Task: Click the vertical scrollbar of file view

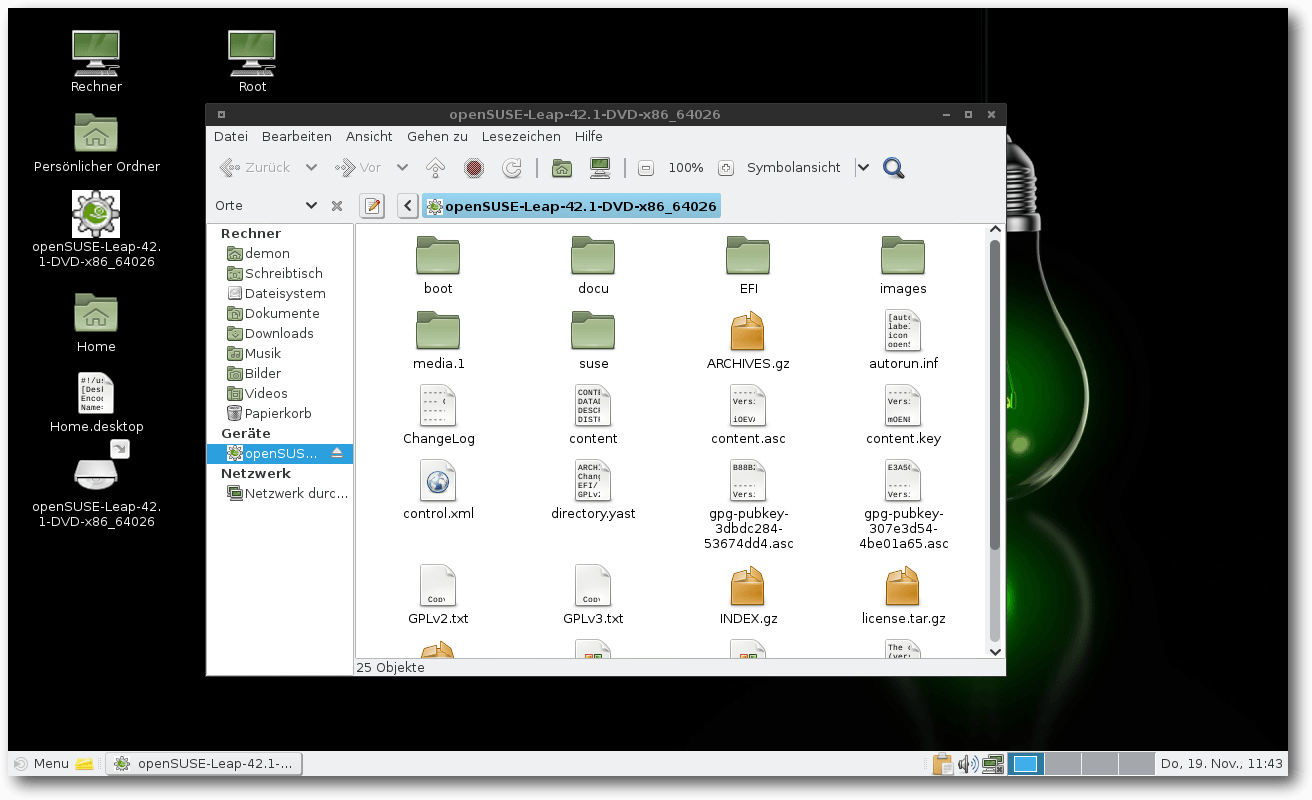Action: [x=995, y=395]
